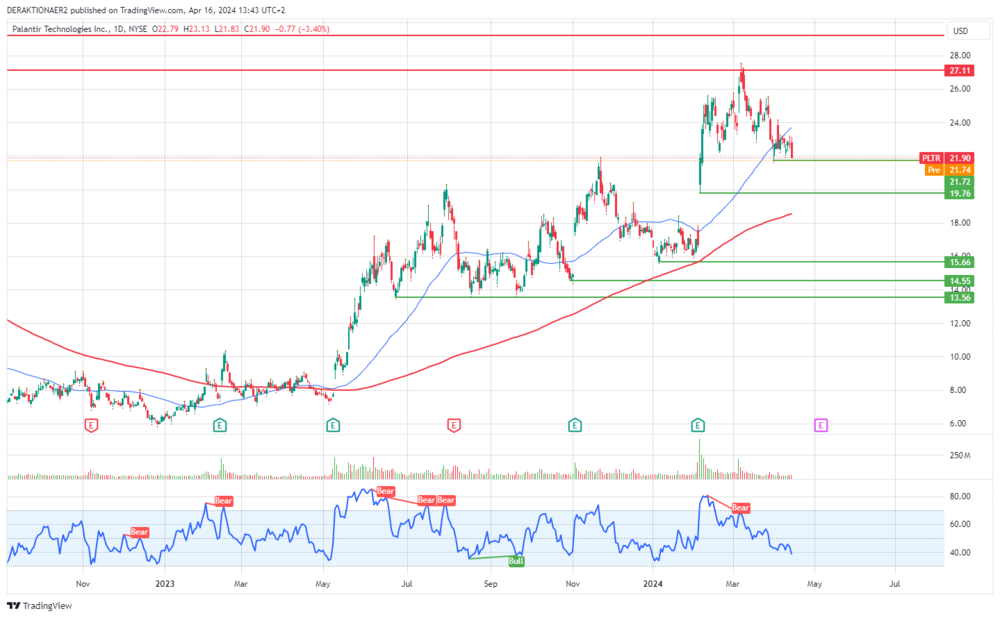Click the red 27.11 price level label
This screenshot has width=1000, height=618.
click(960, 71)
